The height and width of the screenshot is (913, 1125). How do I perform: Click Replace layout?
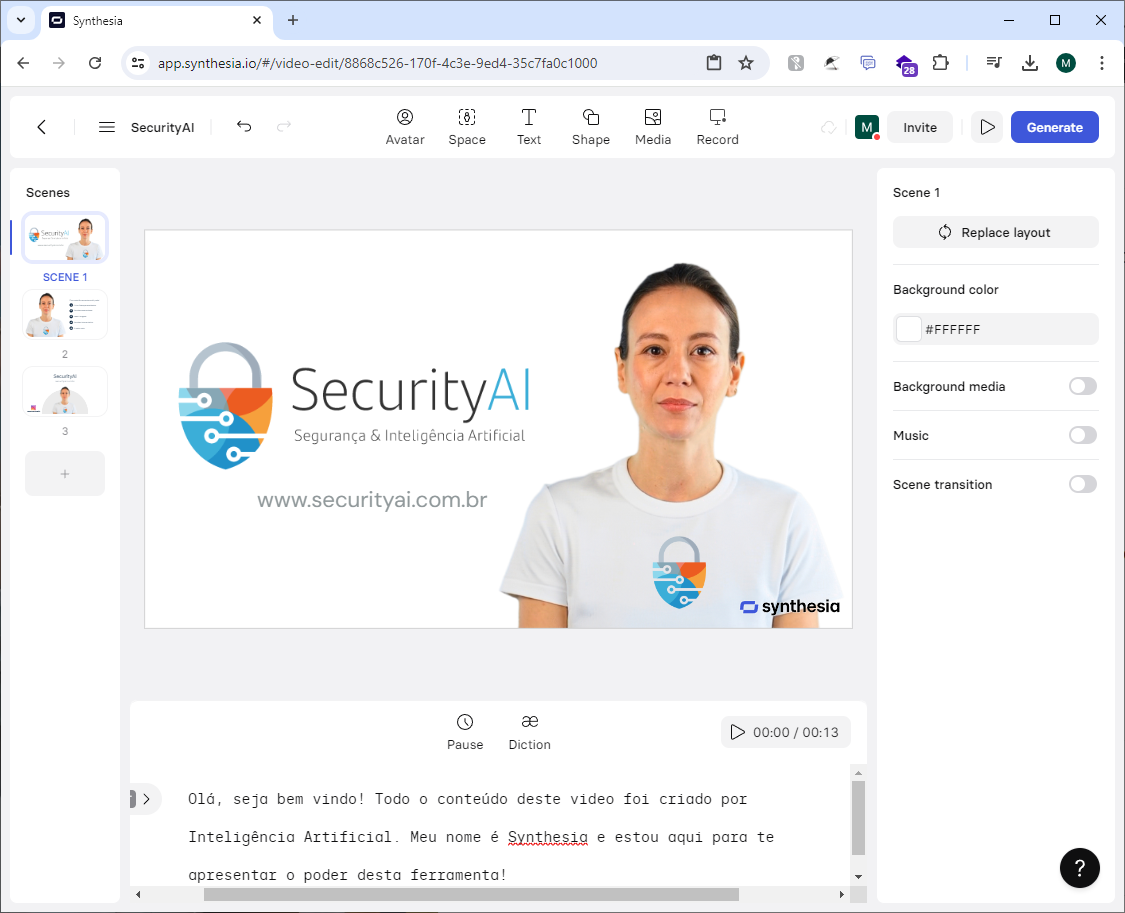(x=995, y=232)
